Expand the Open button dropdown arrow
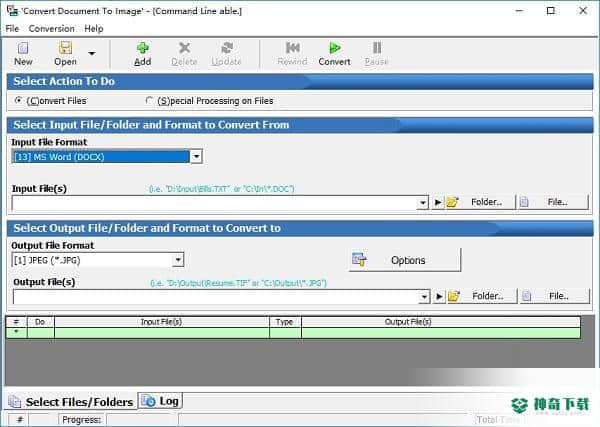This screenshot has height=427, width=600. coord(92,54)
